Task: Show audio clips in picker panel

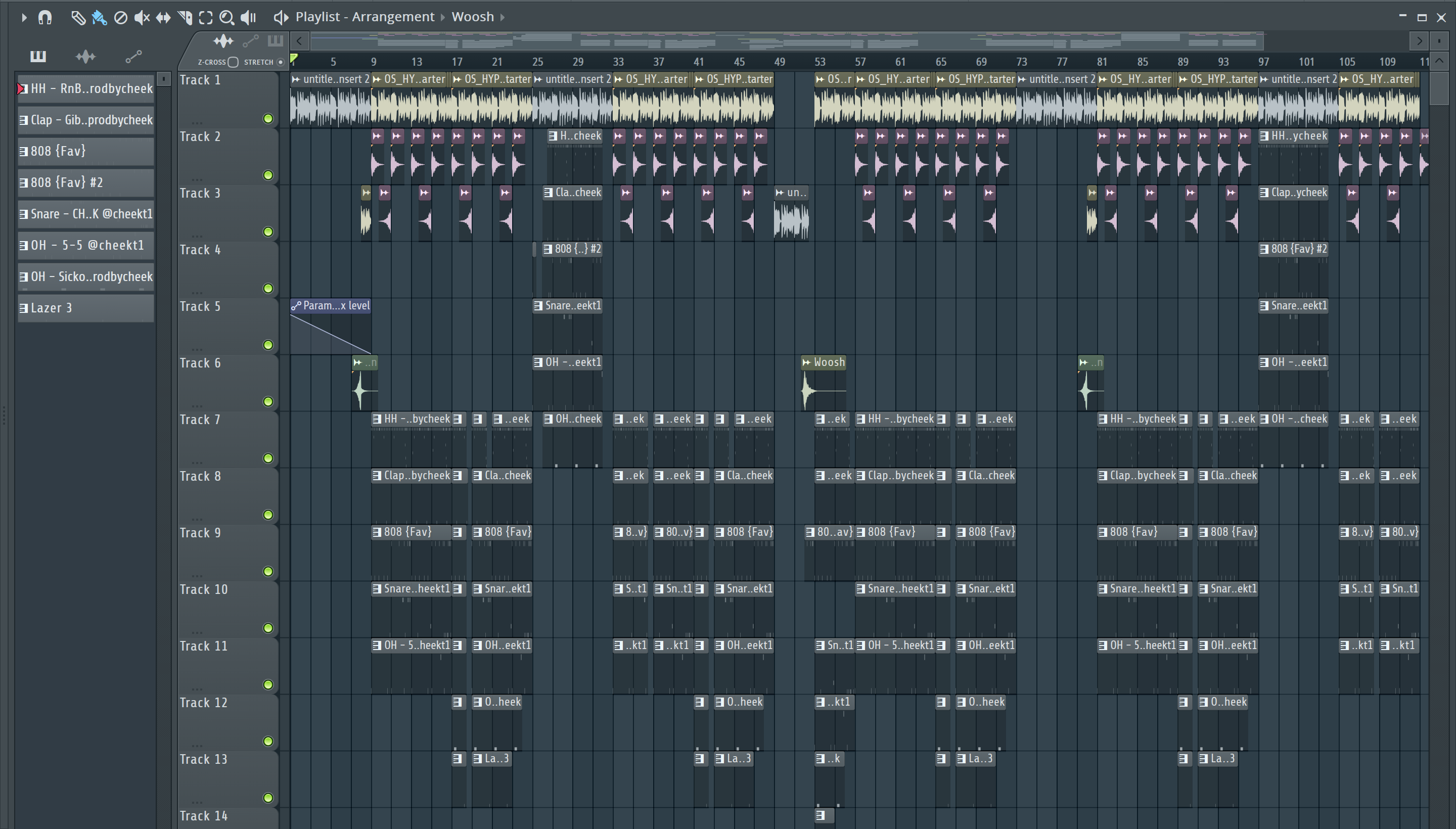Action: tap(85, 56)
